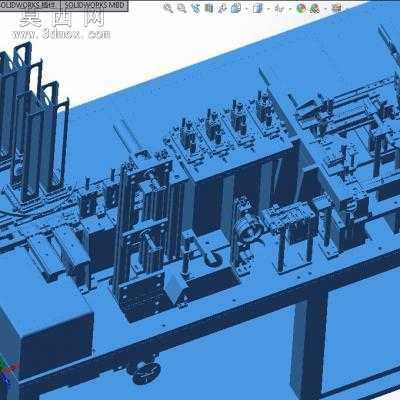The image size is (400, 400).
Task: Expand the Hide/Show Items dropdown arrow
Action: coord(290,8)
